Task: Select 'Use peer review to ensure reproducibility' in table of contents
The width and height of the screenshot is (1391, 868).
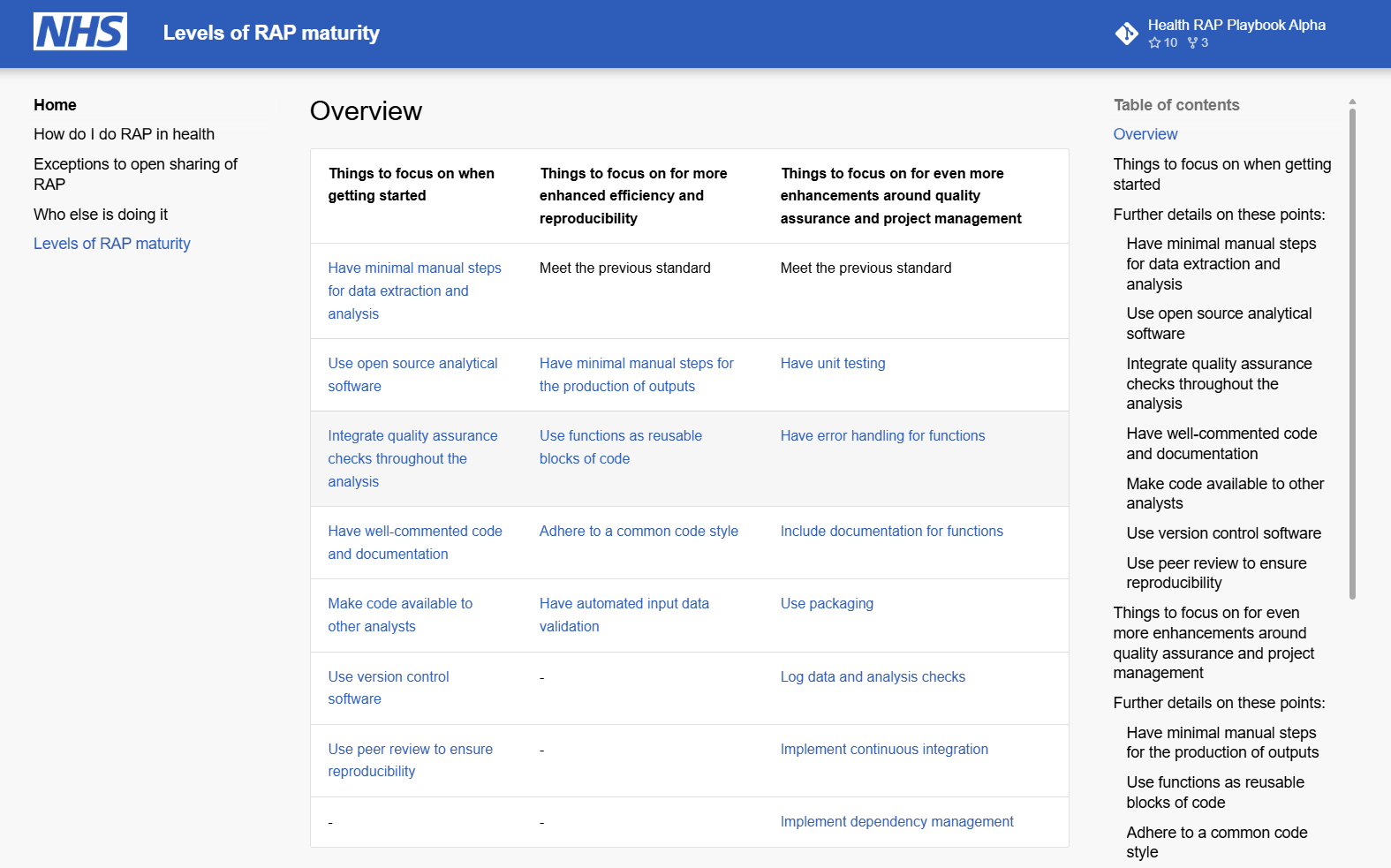Action: 1216,573
